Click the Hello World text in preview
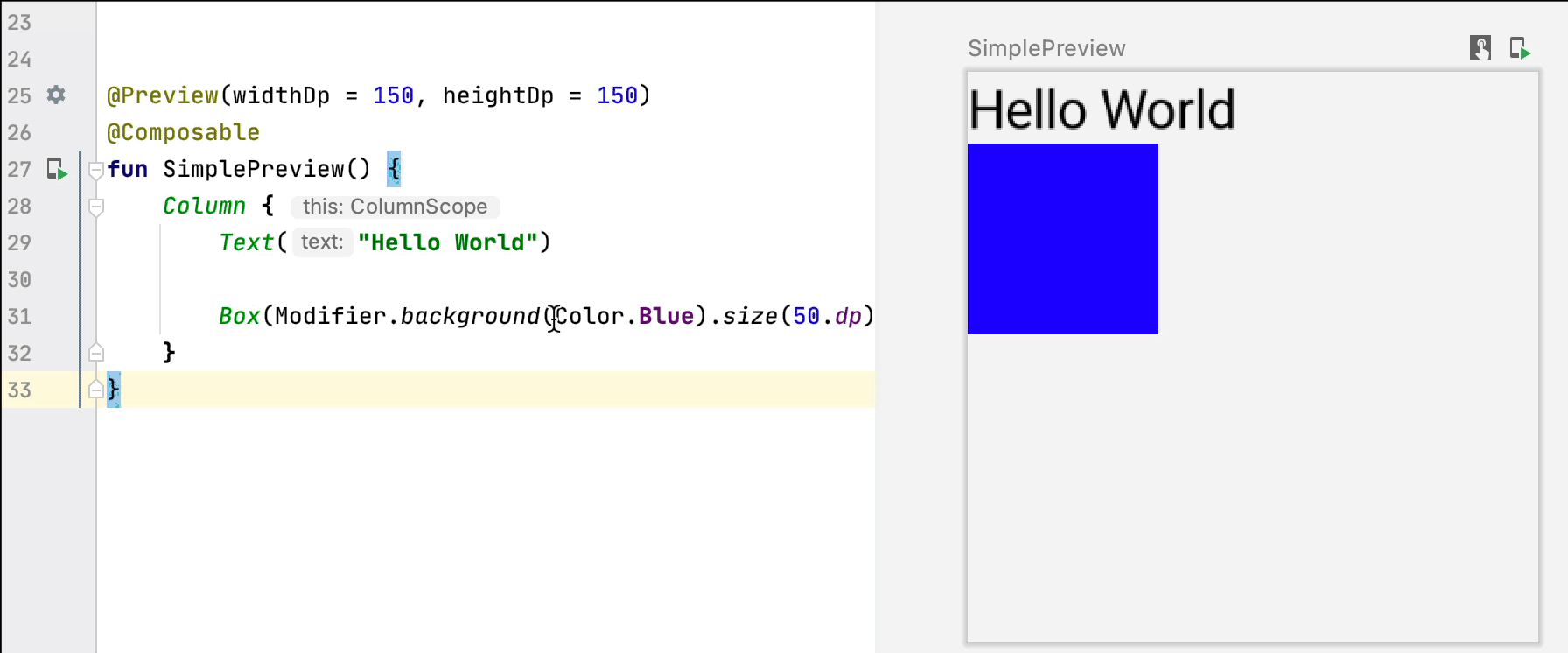The image size is (1568, 653). 1101,109
